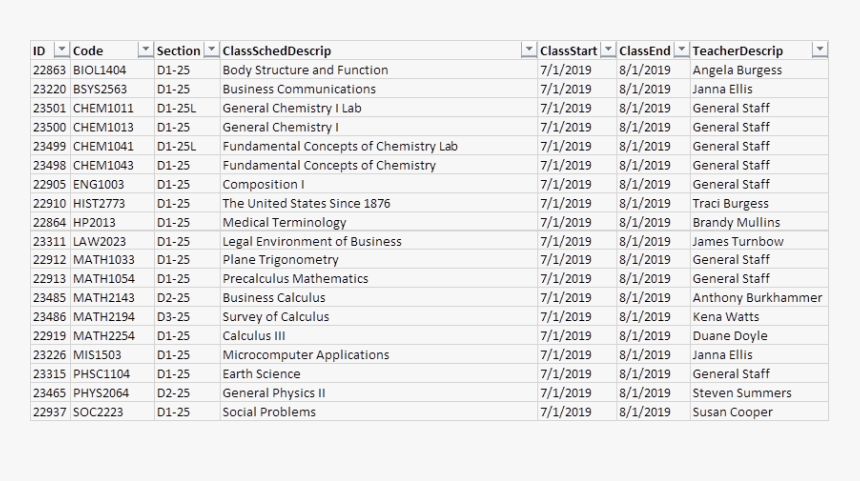Select the SOC2223 code cell
This screenshot has height=481, width=860.
coord(98,412)
